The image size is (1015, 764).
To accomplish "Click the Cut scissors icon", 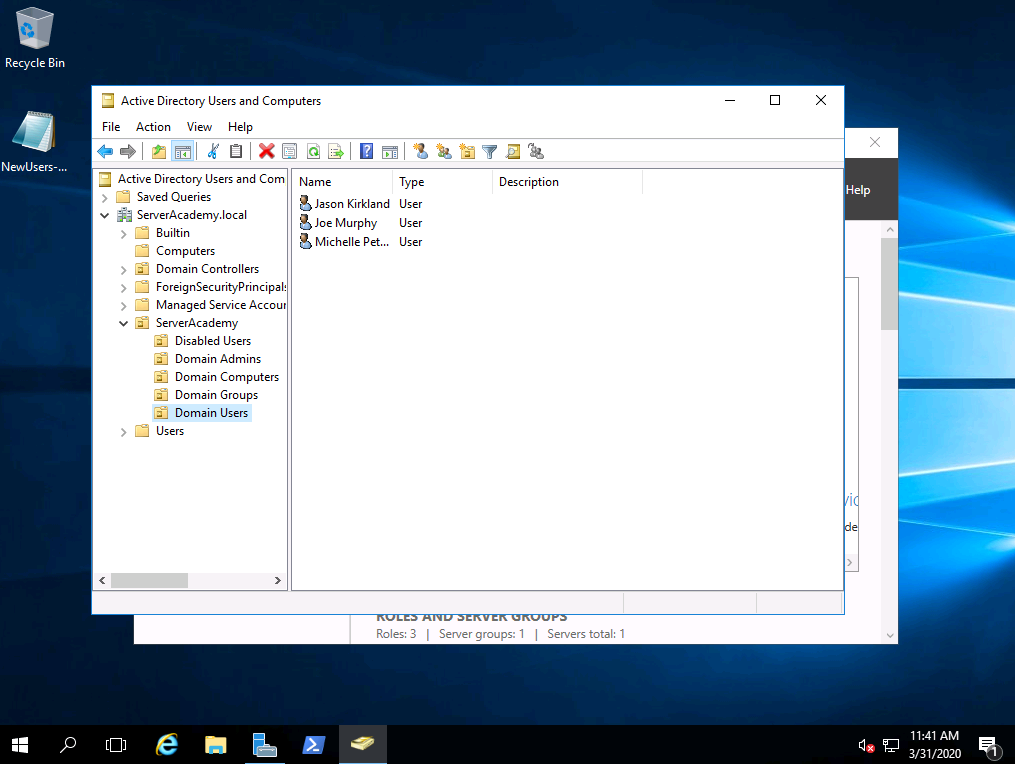I will click(213, 152).
